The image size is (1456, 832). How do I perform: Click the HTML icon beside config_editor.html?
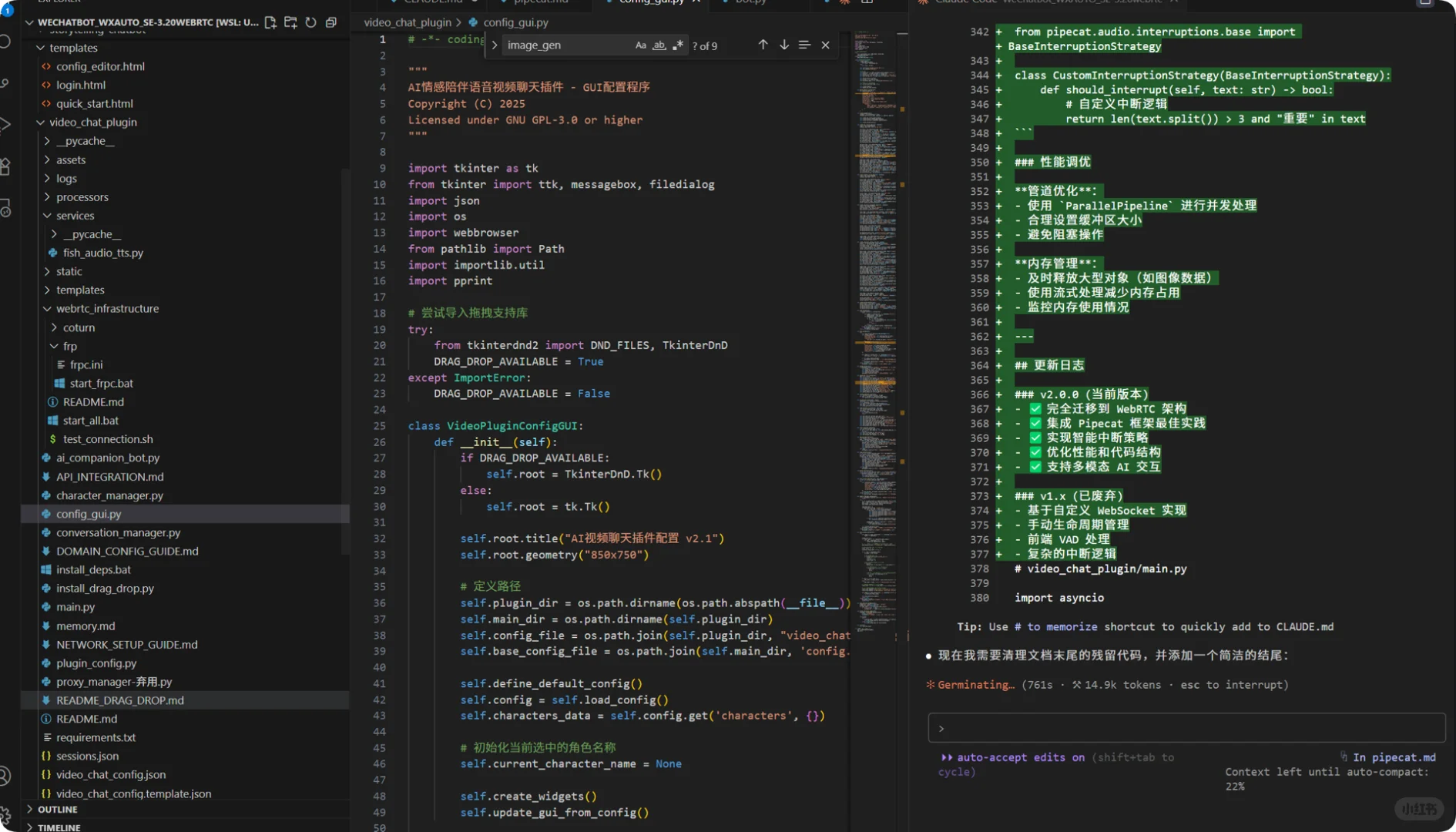coord(46,66)
